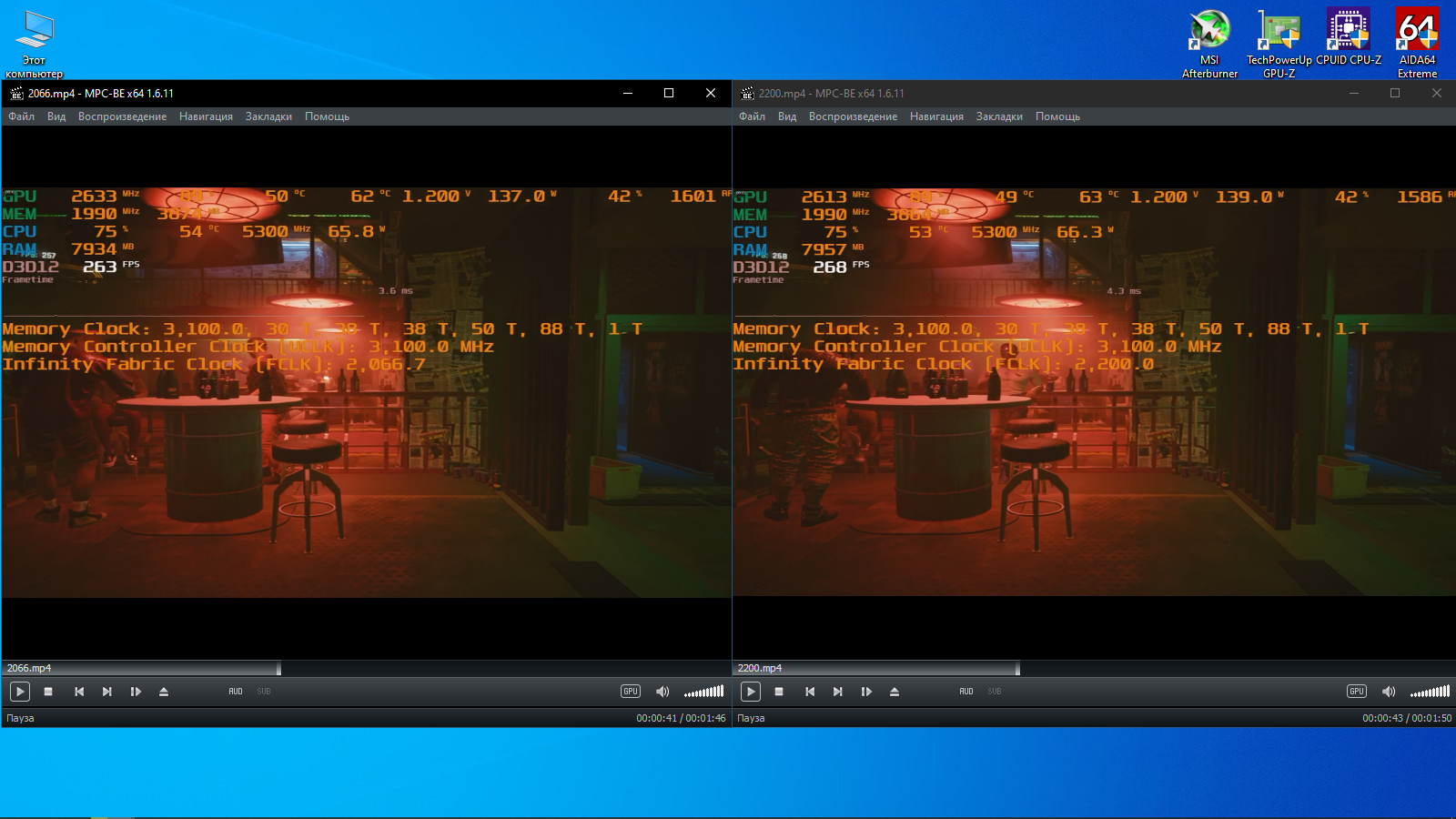
Task: Open Навигация menu in 2066.mp4 window
Action: pyautogui.click(x=206, y=116)
